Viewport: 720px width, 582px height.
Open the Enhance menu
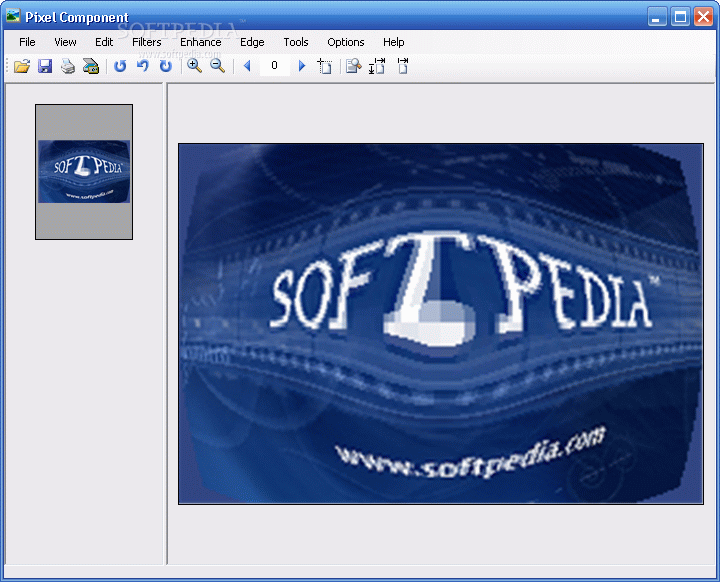tap(201, 42)
